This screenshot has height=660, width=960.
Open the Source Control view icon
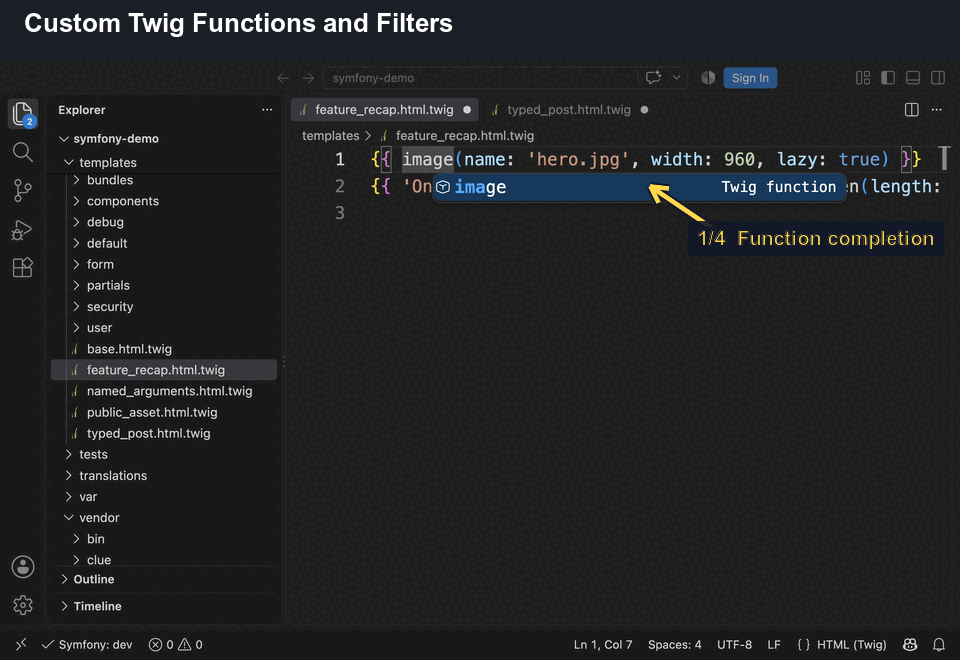(23, 190)
